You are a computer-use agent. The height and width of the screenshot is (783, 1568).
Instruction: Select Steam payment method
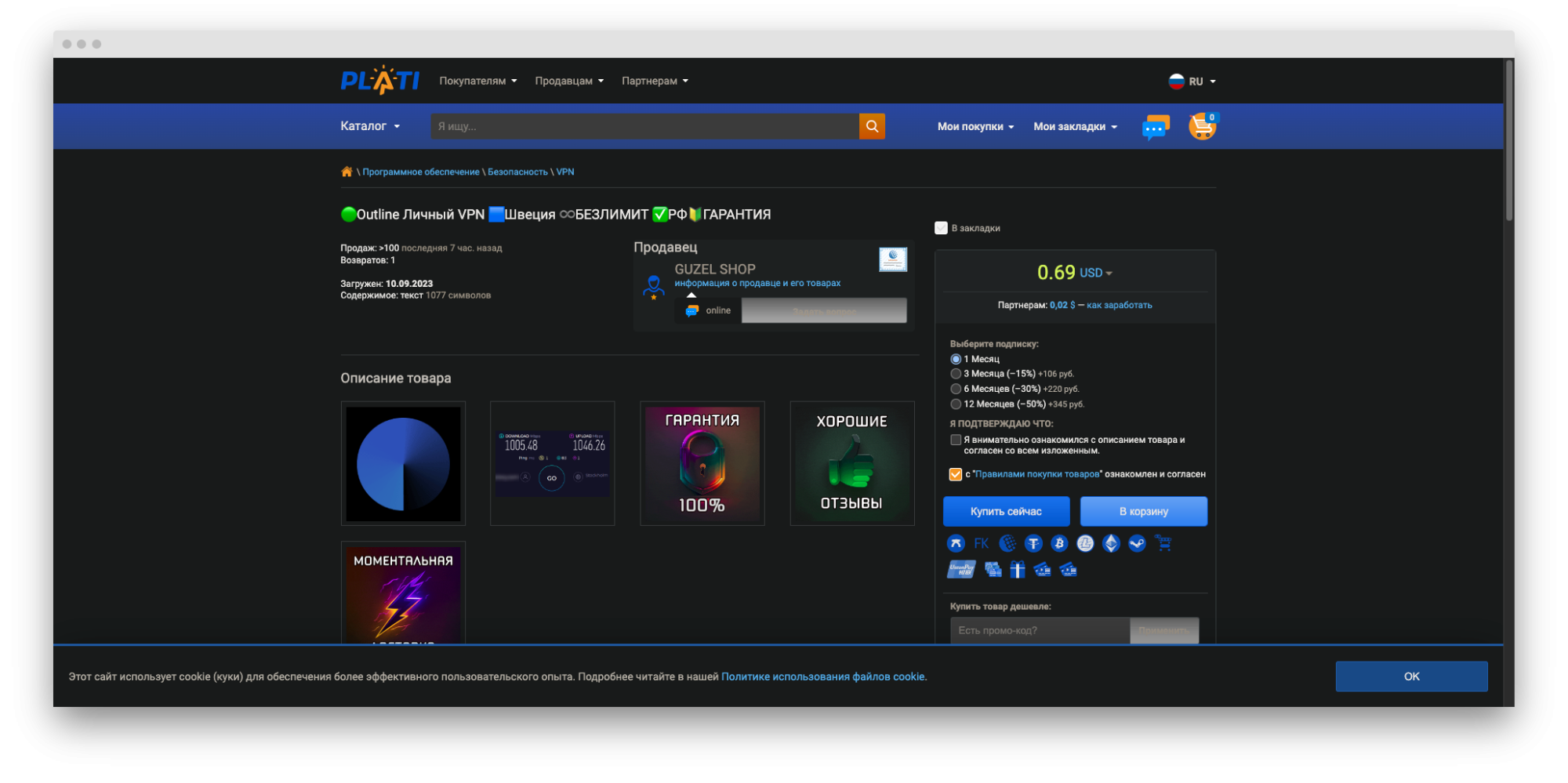1137,543
